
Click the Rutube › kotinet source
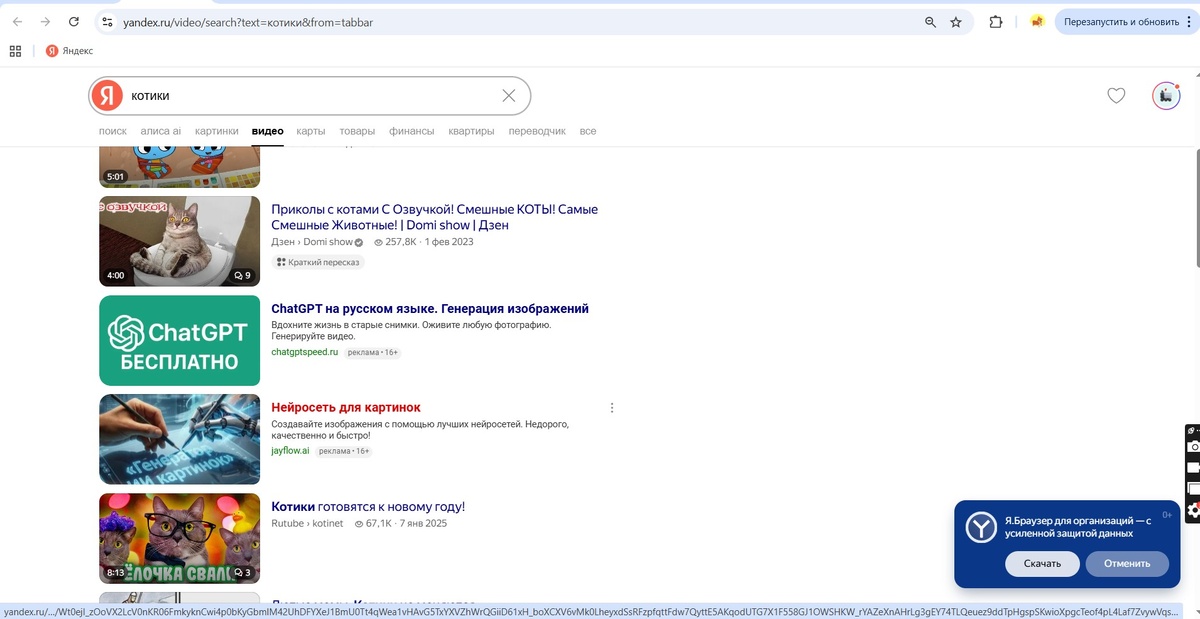tap(307, 524)
